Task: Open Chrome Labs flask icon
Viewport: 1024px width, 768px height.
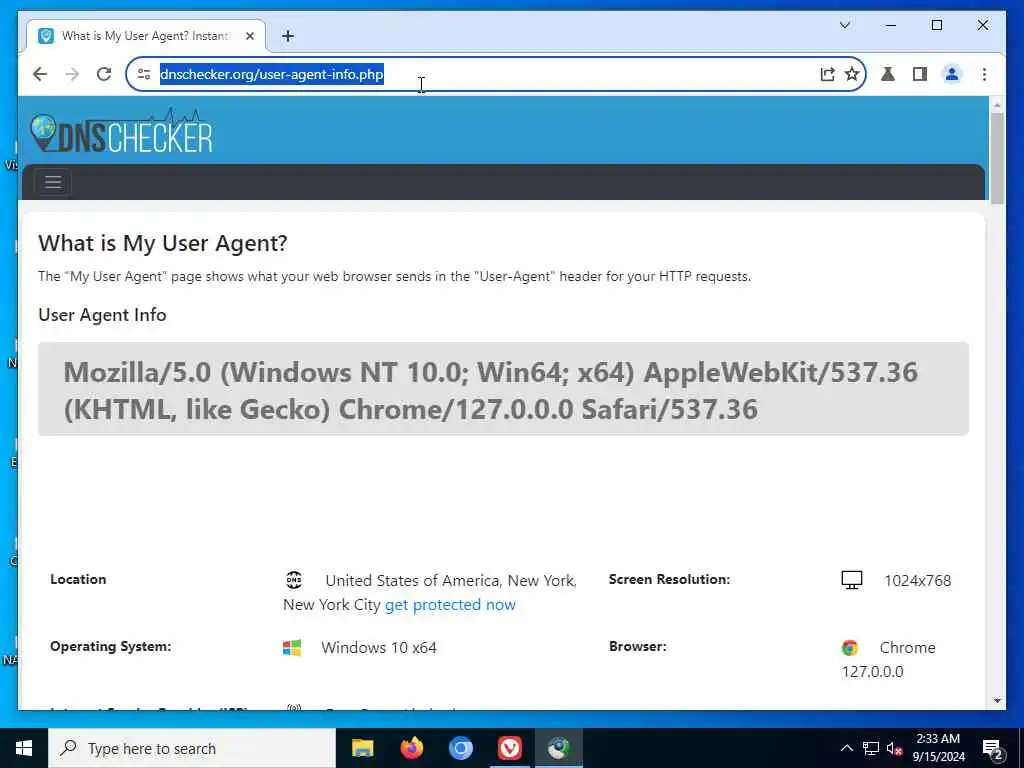Action: click(888, 74)
